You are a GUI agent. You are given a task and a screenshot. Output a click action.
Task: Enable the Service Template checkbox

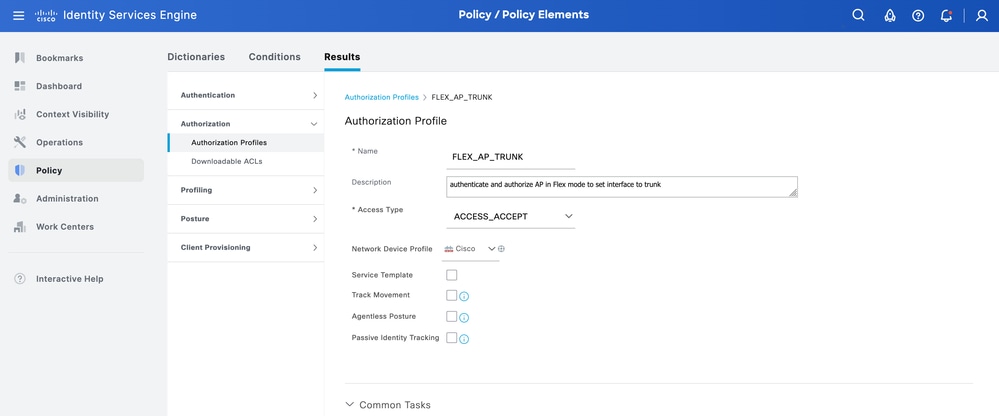(x=452, y=275)
